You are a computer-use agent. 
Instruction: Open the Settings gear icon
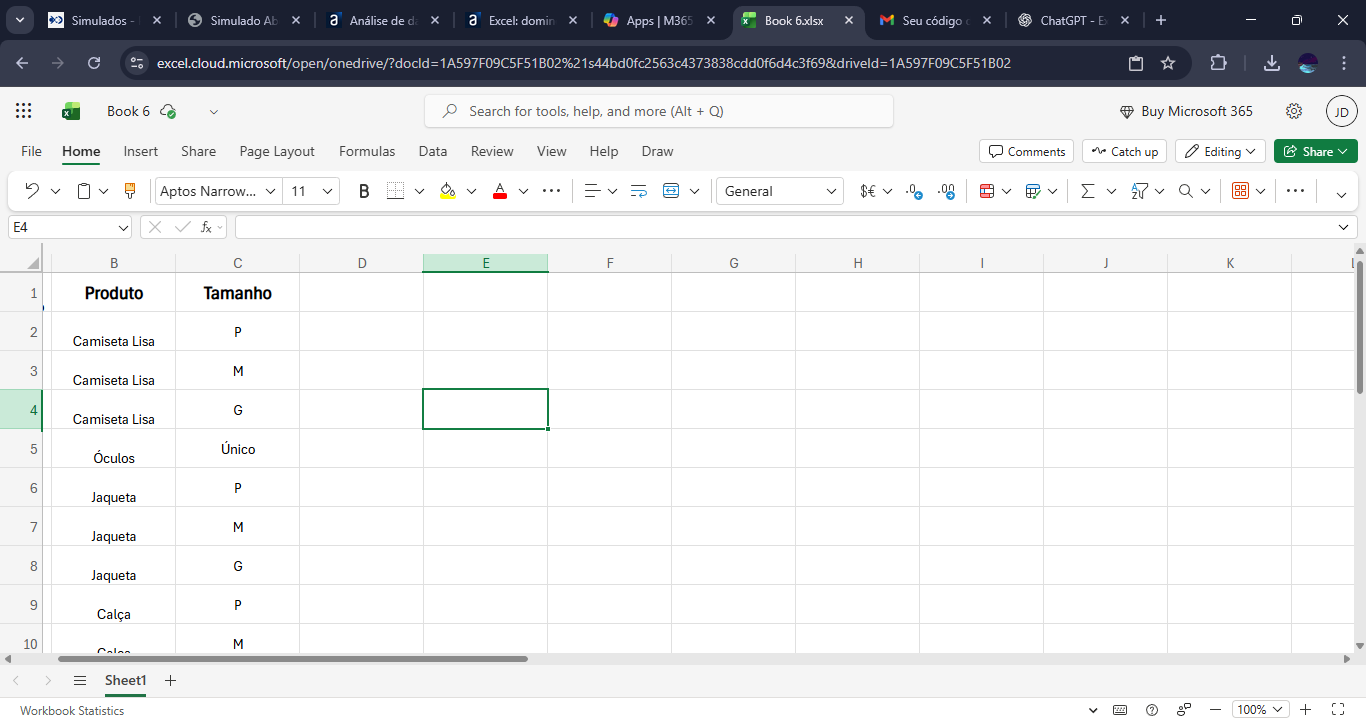click(1294, 111)
